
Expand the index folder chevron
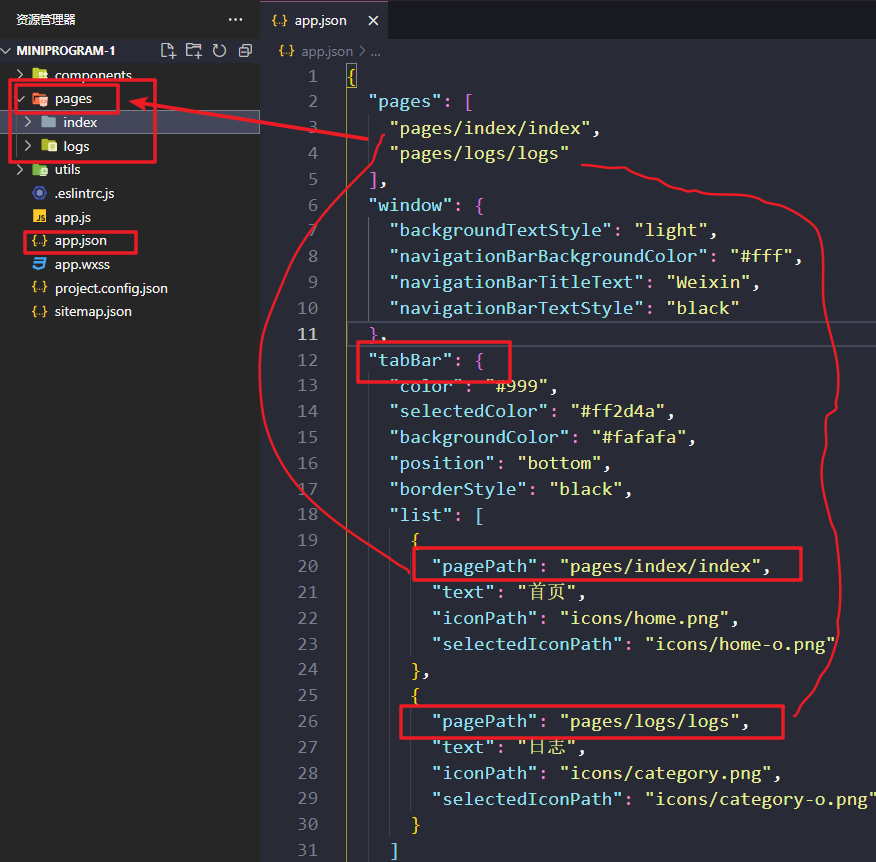[28, 122]
